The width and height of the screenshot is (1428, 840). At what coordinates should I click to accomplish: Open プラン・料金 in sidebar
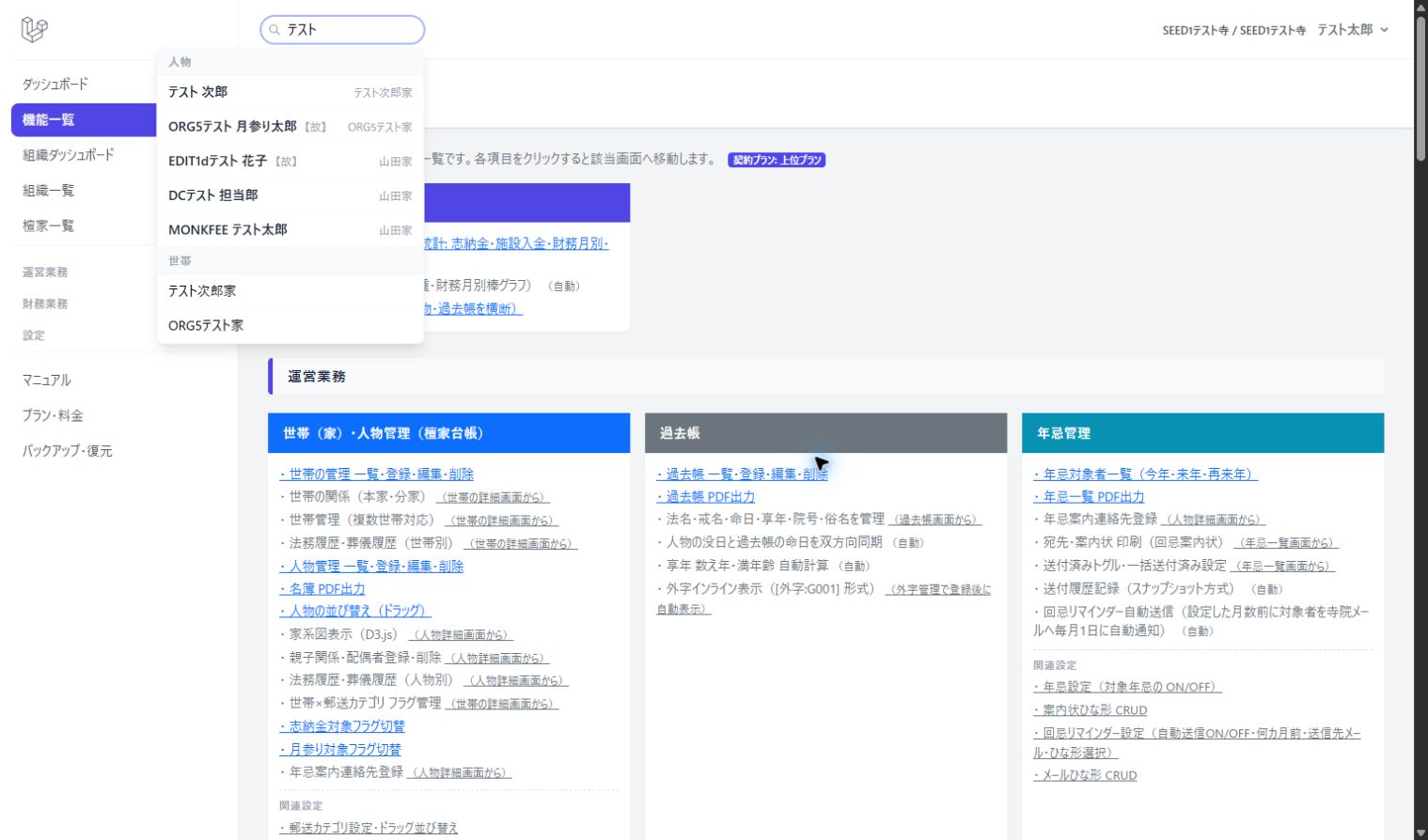(x=53, y=416)
